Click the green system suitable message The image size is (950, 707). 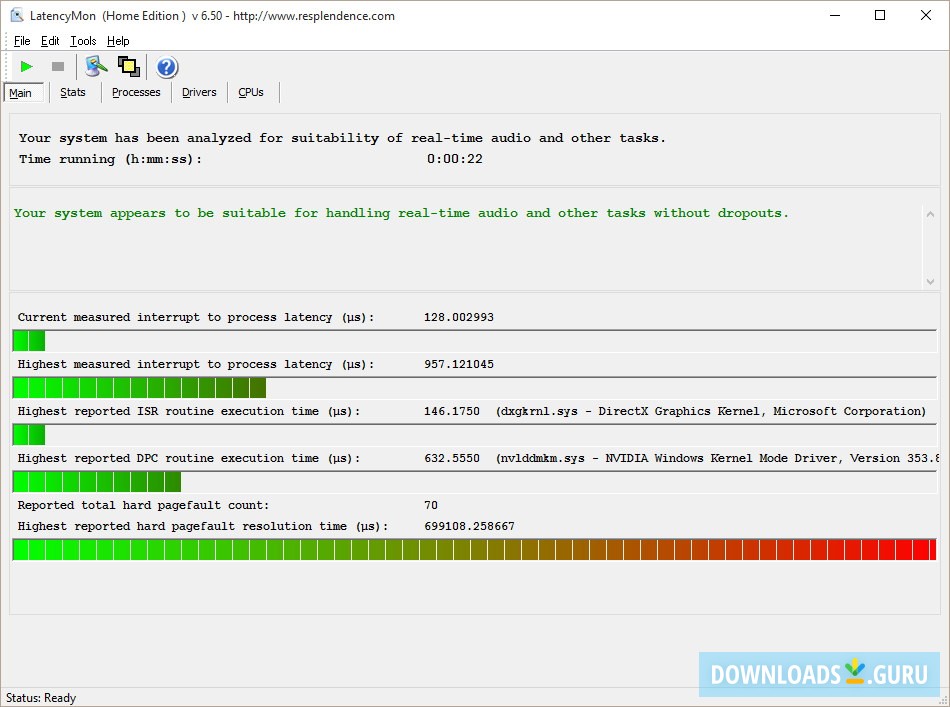401,213
